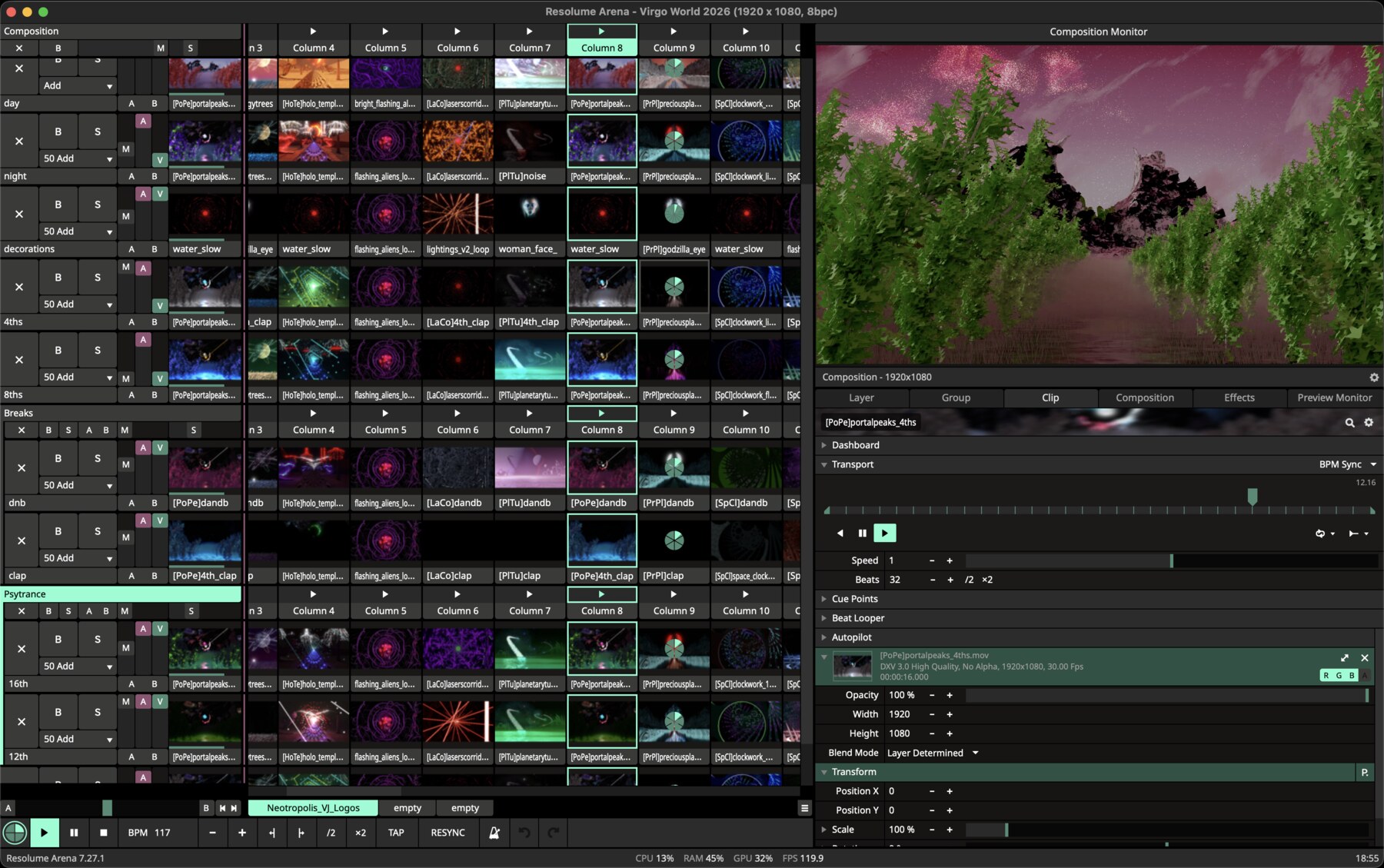The width and height of the screenshot is (1384, 868).
Task: Open the Transform preset P button
Action: pos(1365,773)
